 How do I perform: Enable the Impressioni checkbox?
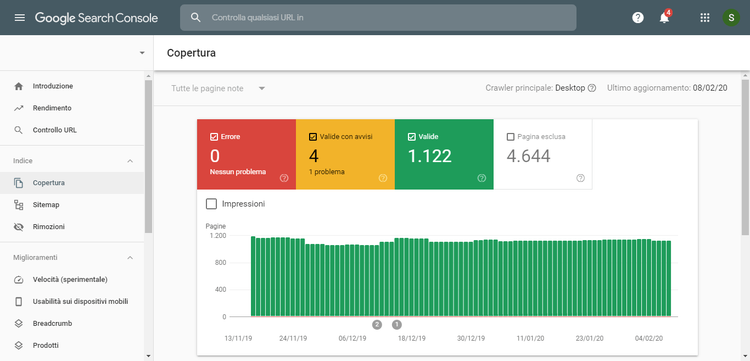click(211, 204)
